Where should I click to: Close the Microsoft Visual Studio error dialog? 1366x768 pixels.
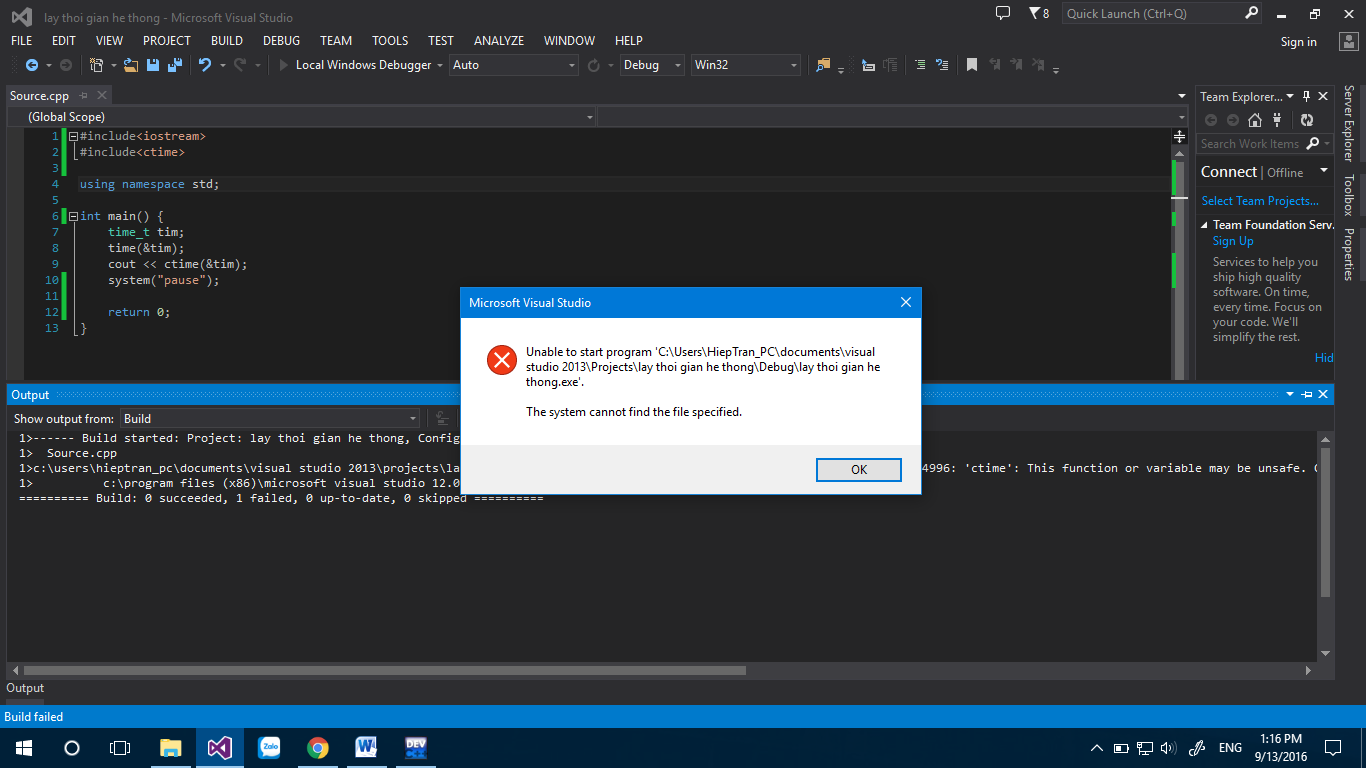[905, 302]
